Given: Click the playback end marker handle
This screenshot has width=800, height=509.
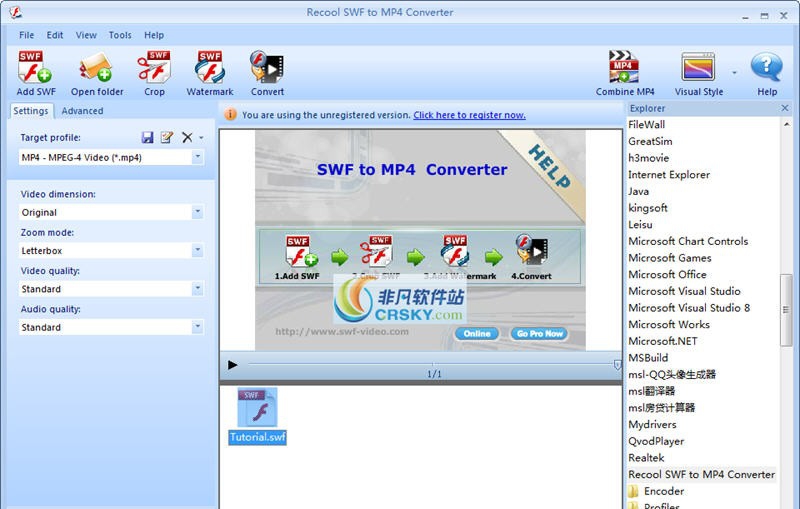Looking at the screenshot, I should (x=617, y=365).
